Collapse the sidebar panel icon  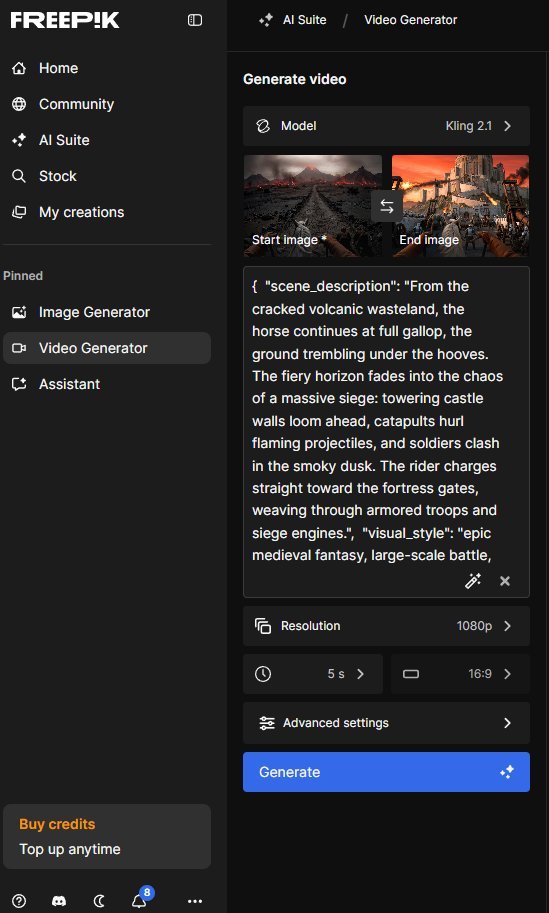point(195,20)
